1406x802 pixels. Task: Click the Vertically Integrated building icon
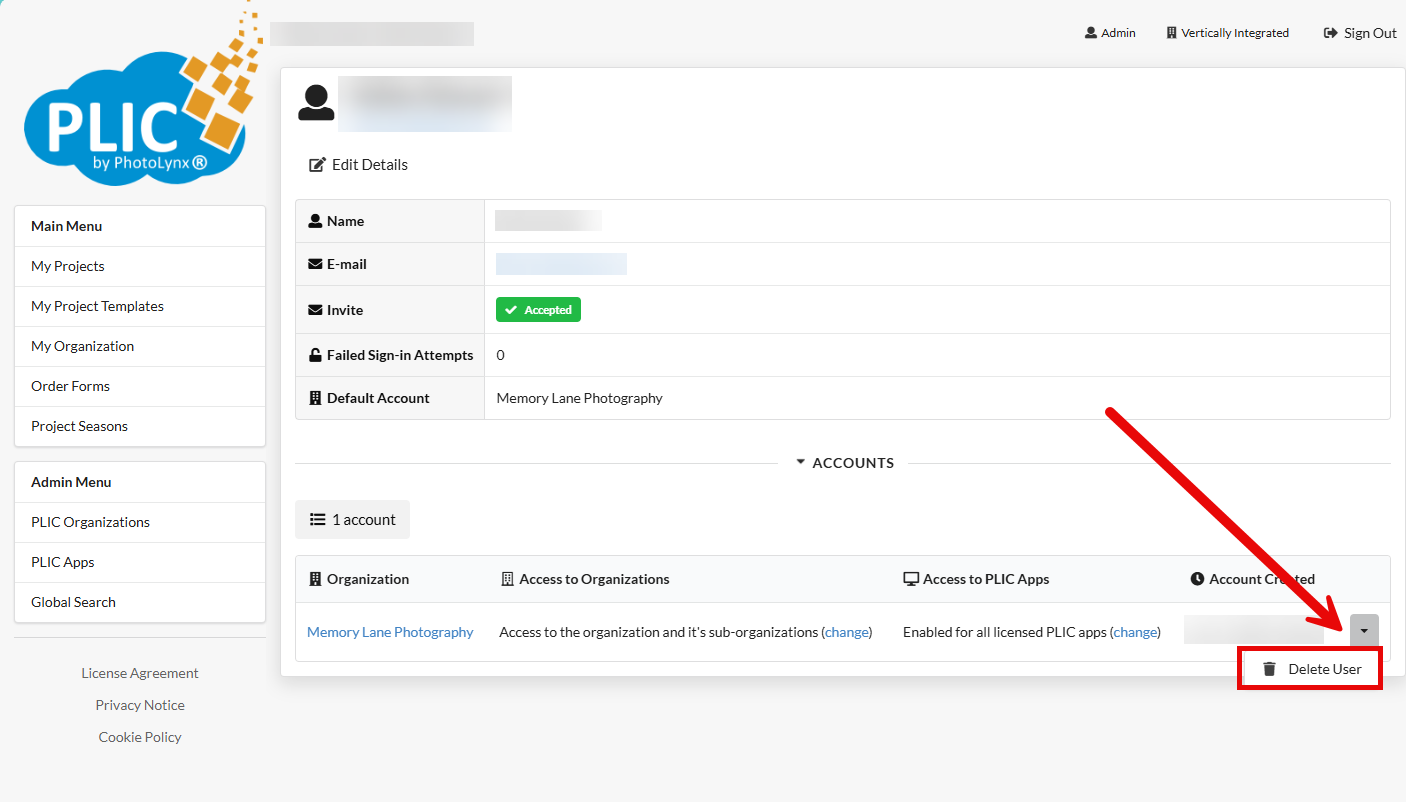[x=1172, y=33]
